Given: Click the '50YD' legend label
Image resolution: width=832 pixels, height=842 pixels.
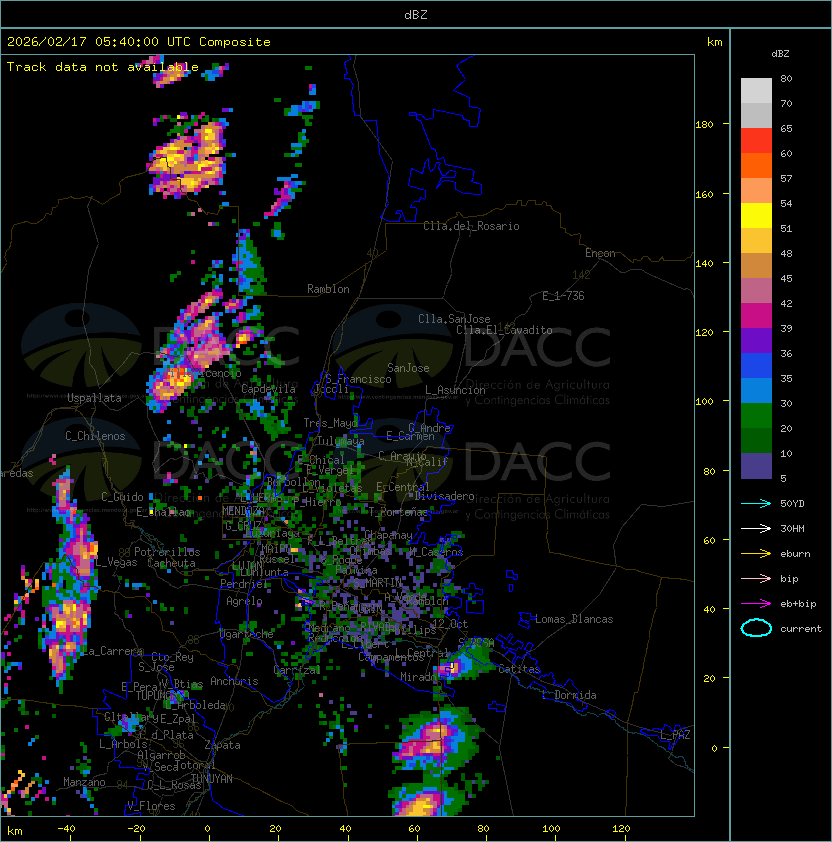Looking at the screenshot, I should (x=792, y=504).
